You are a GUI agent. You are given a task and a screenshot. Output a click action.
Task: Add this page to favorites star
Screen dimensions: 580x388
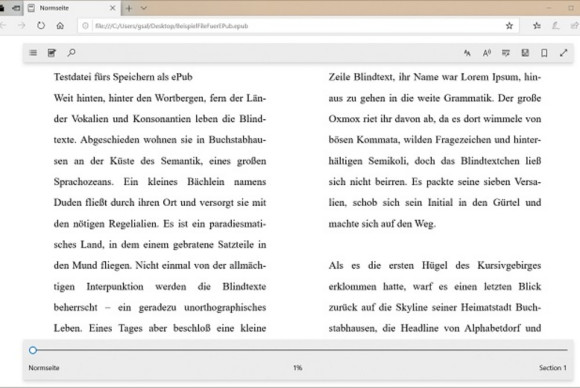coord(509,26)
